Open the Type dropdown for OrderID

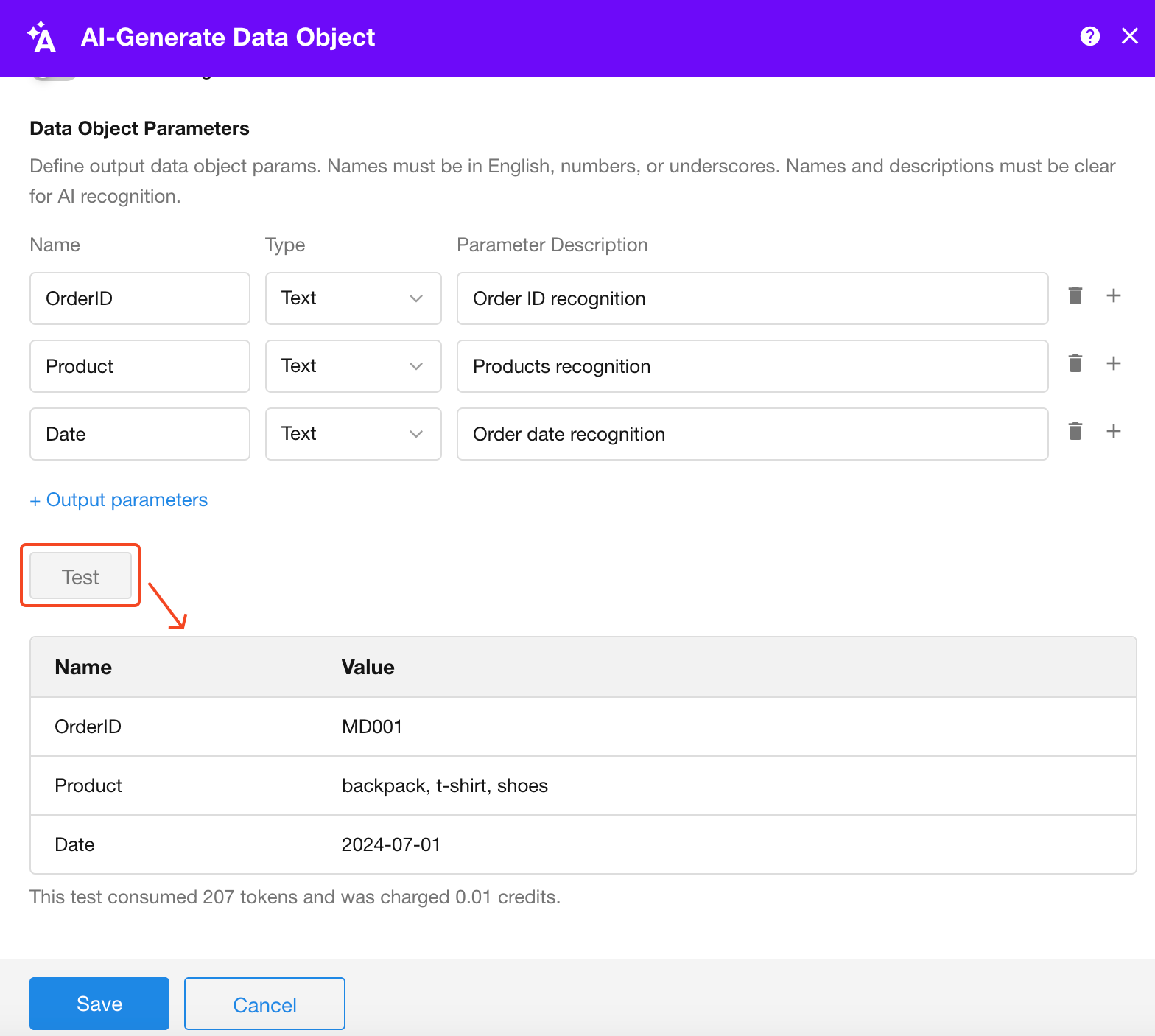pos(353,298)
